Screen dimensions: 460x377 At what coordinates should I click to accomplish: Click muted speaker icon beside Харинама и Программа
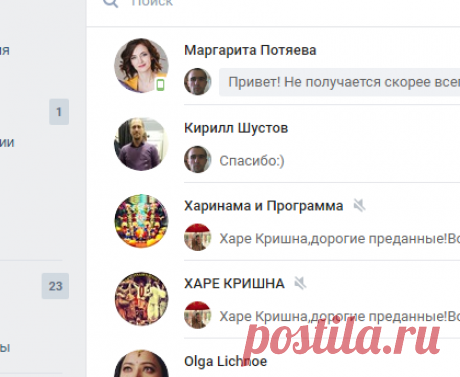point(359,205)
